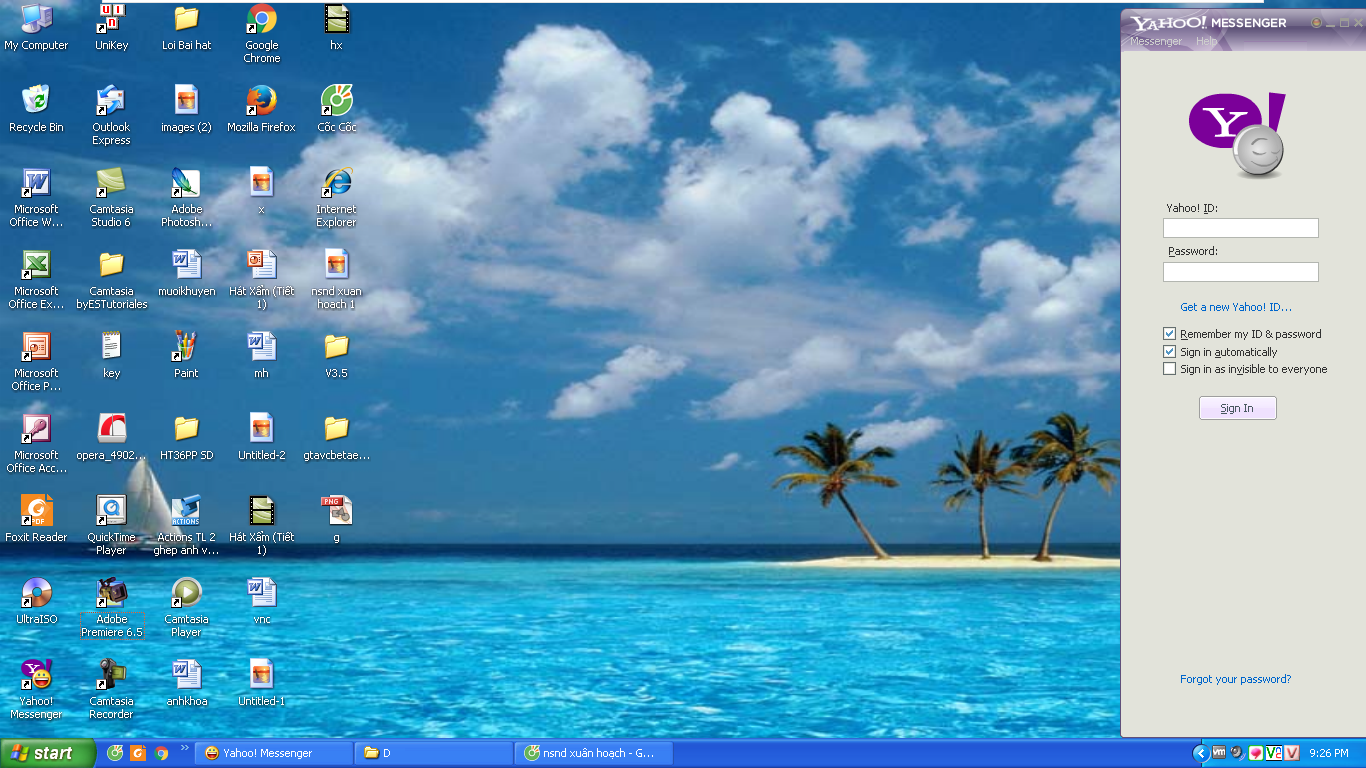Uncheck Remember my ID & password

pyautogui.click(x=1169, y=334)
